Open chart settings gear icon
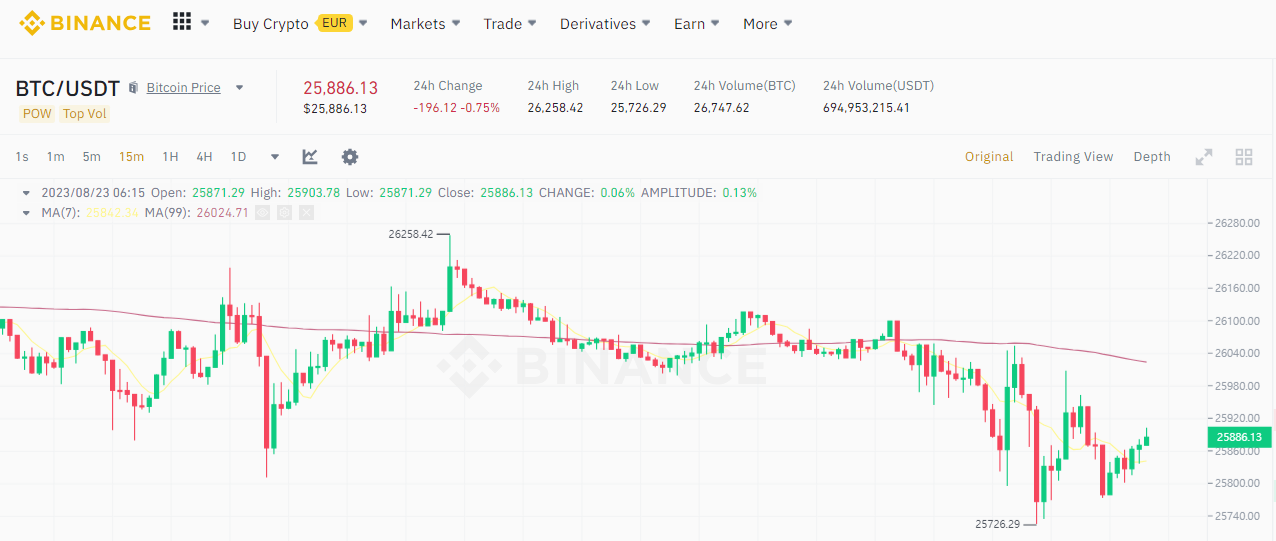Viewport: 1276px width, 541px height. pos(349,157)
